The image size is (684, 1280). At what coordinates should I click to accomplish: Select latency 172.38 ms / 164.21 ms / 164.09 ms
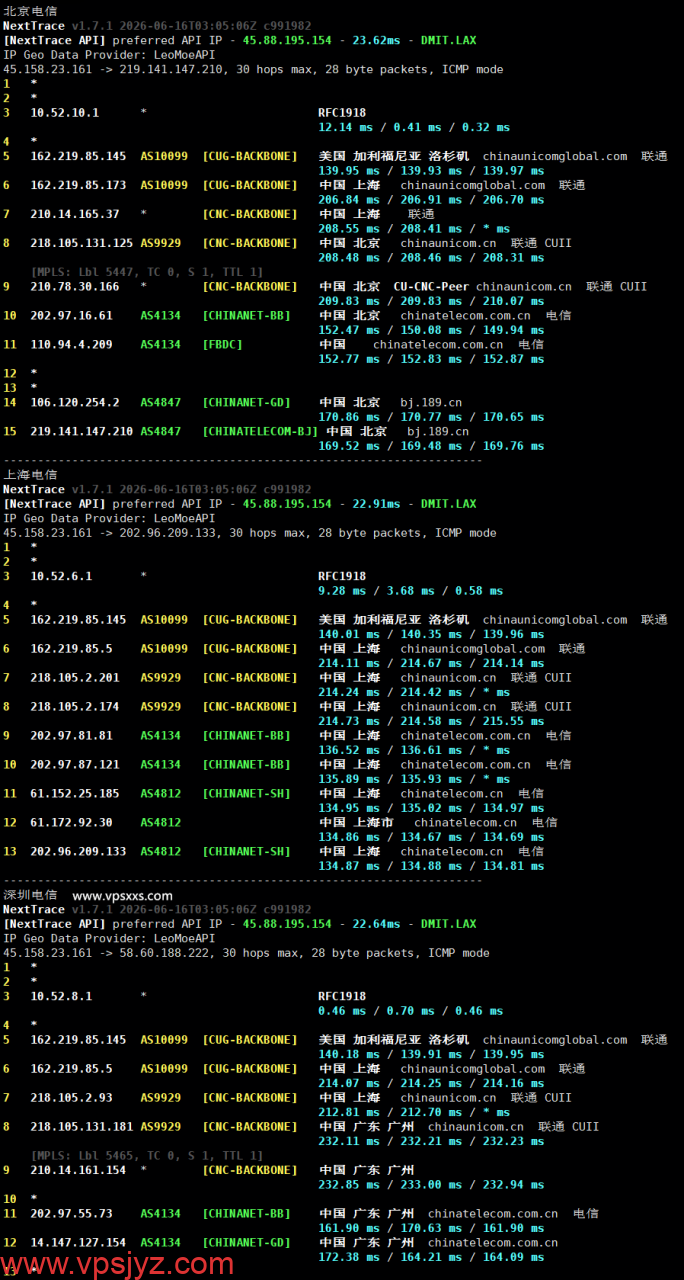click(x=431, y=1257)
